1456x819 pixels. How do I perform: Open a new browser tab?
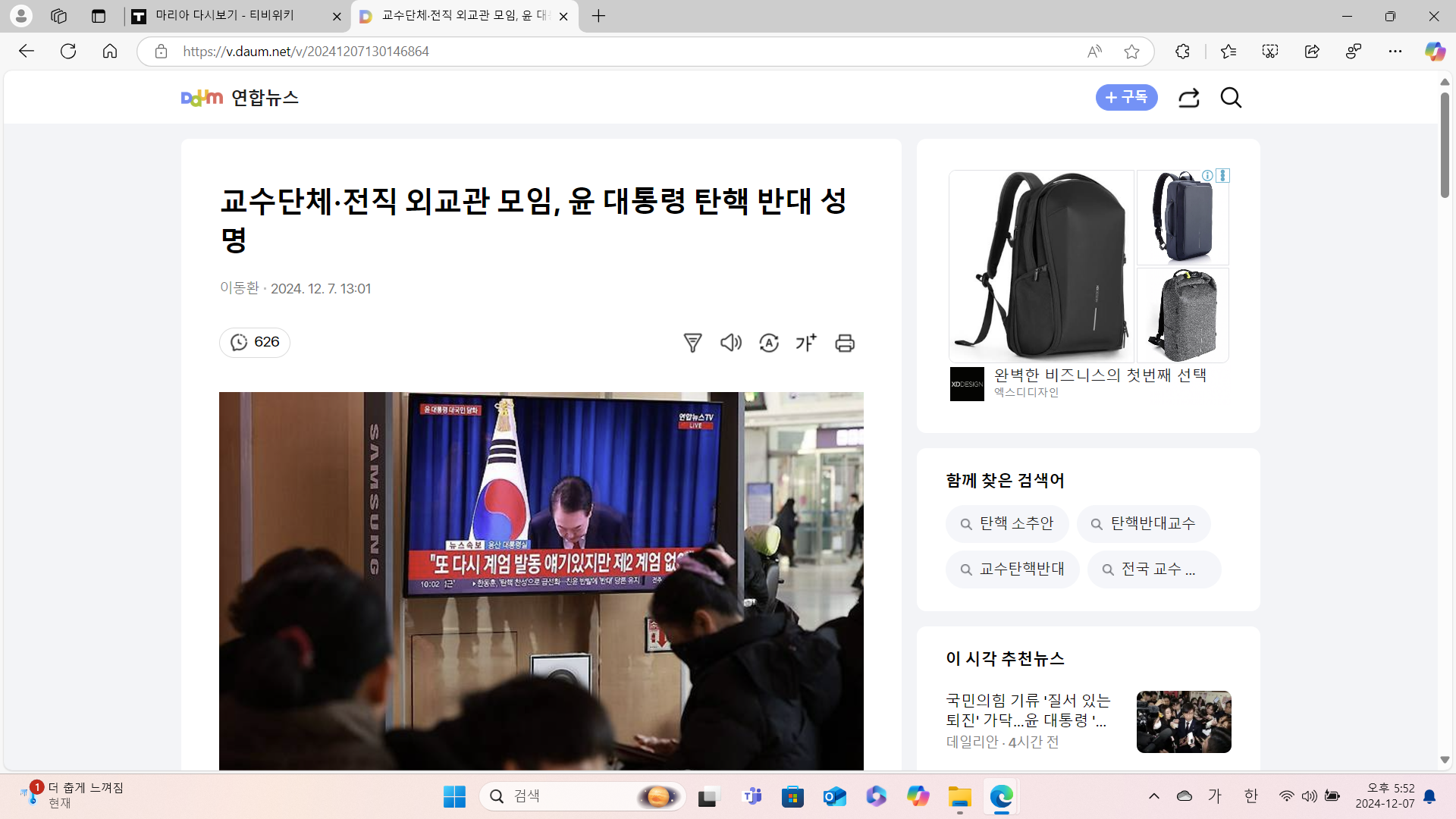598,16
